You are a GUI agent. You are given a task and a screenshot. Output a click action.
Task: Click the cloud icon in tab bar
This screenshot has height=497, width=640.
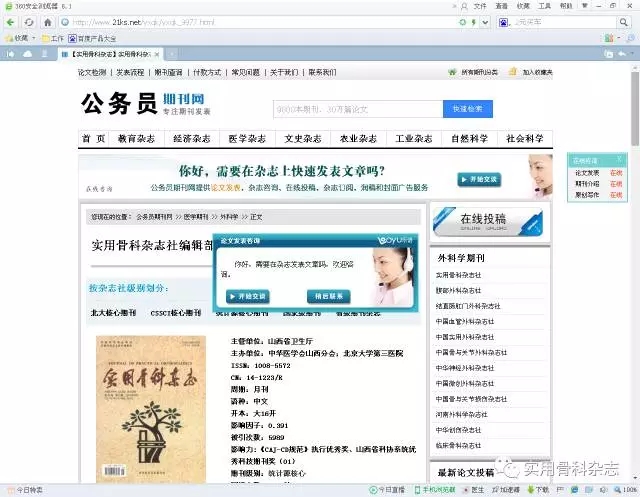tap(27, 54)
